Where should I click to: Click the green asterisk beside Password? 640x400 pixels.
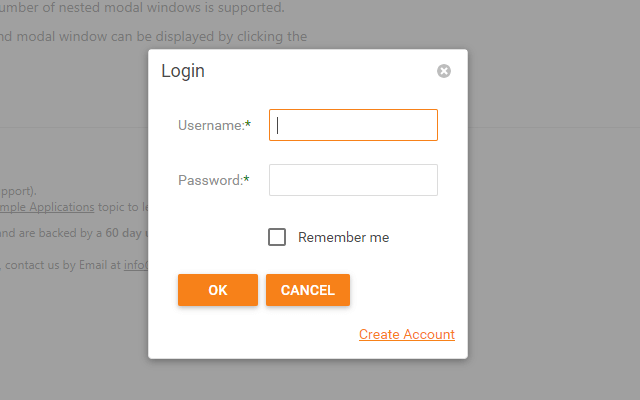[x=247, y=180]
